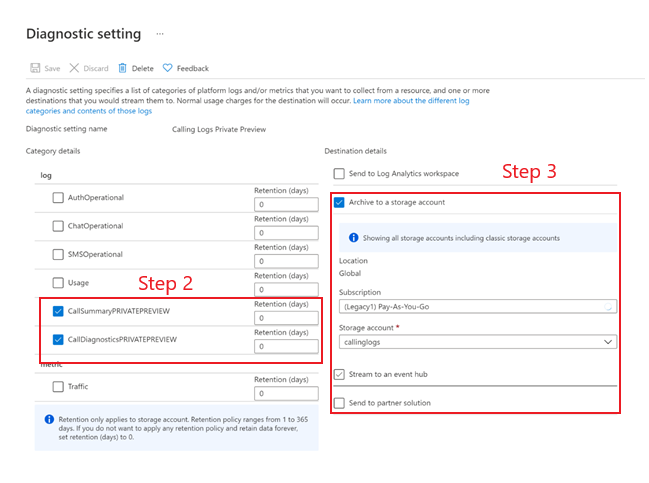
Task: Enable Send to partner solution option
Action: coord(339,403)
